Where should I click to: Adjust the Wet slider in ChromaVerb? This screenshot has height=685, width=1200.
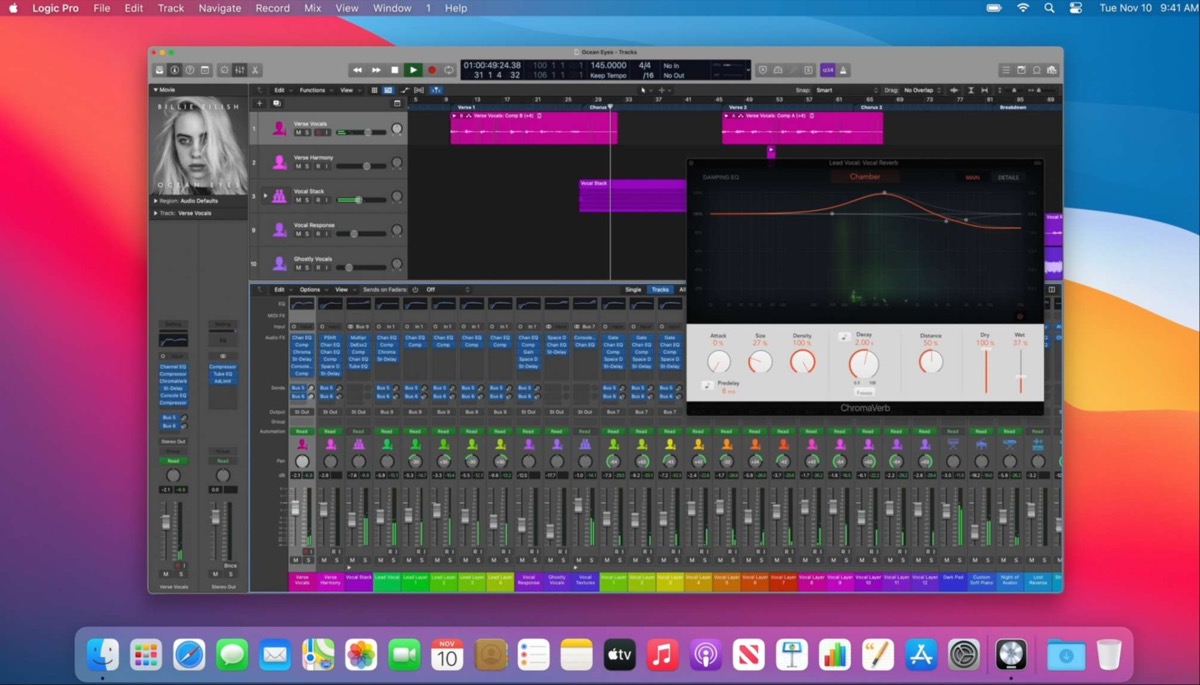point(1020,377)
